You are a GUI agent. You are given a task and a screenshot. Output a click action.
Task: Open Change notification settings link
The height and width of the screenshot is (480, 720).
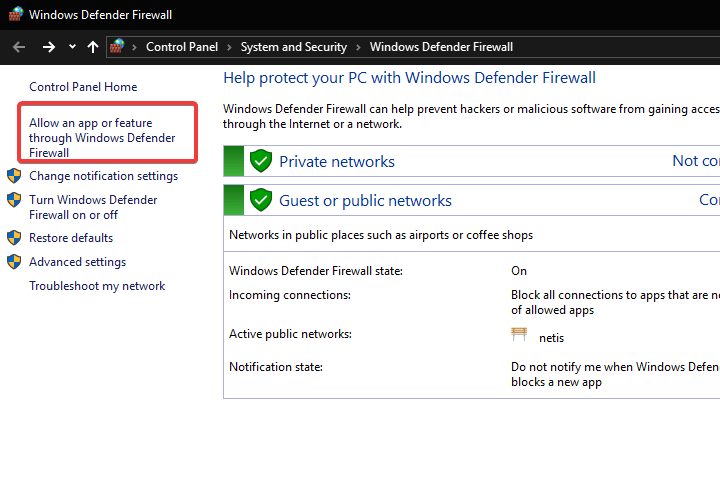click(x=103, y=176)
